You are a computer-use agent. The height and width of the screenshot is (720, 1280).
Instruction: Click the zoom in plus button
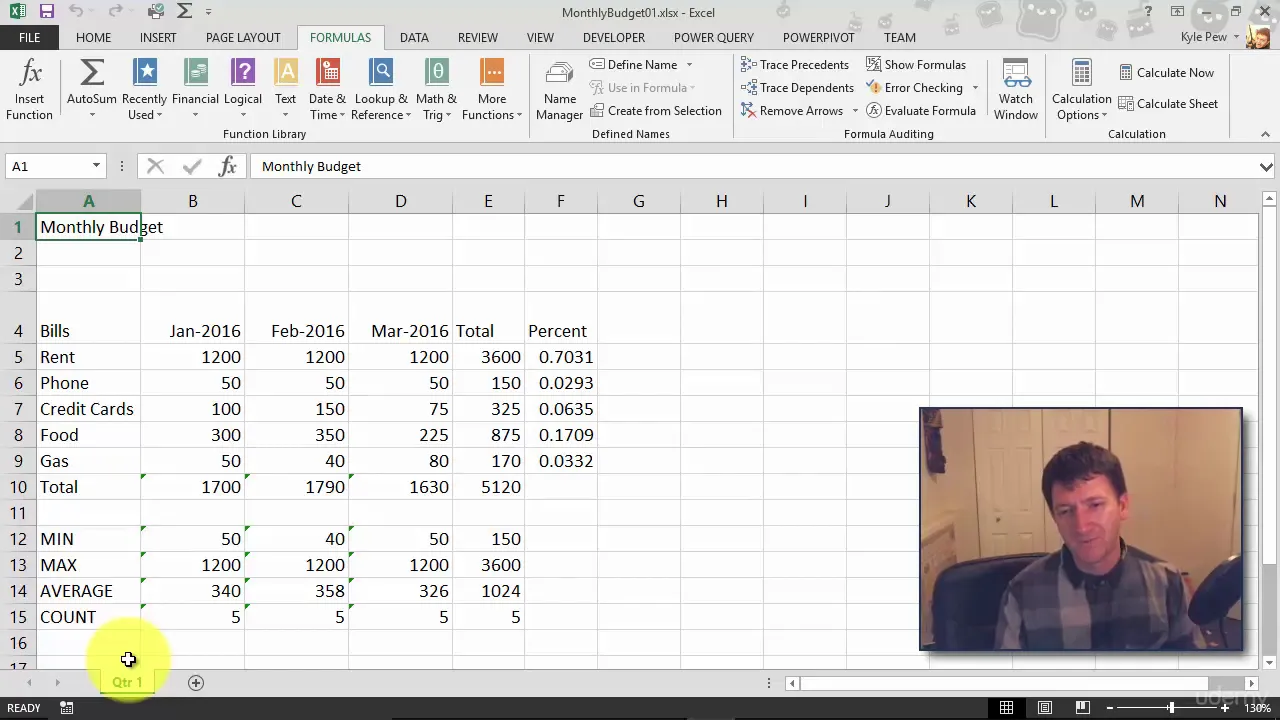pos(1224,708)
